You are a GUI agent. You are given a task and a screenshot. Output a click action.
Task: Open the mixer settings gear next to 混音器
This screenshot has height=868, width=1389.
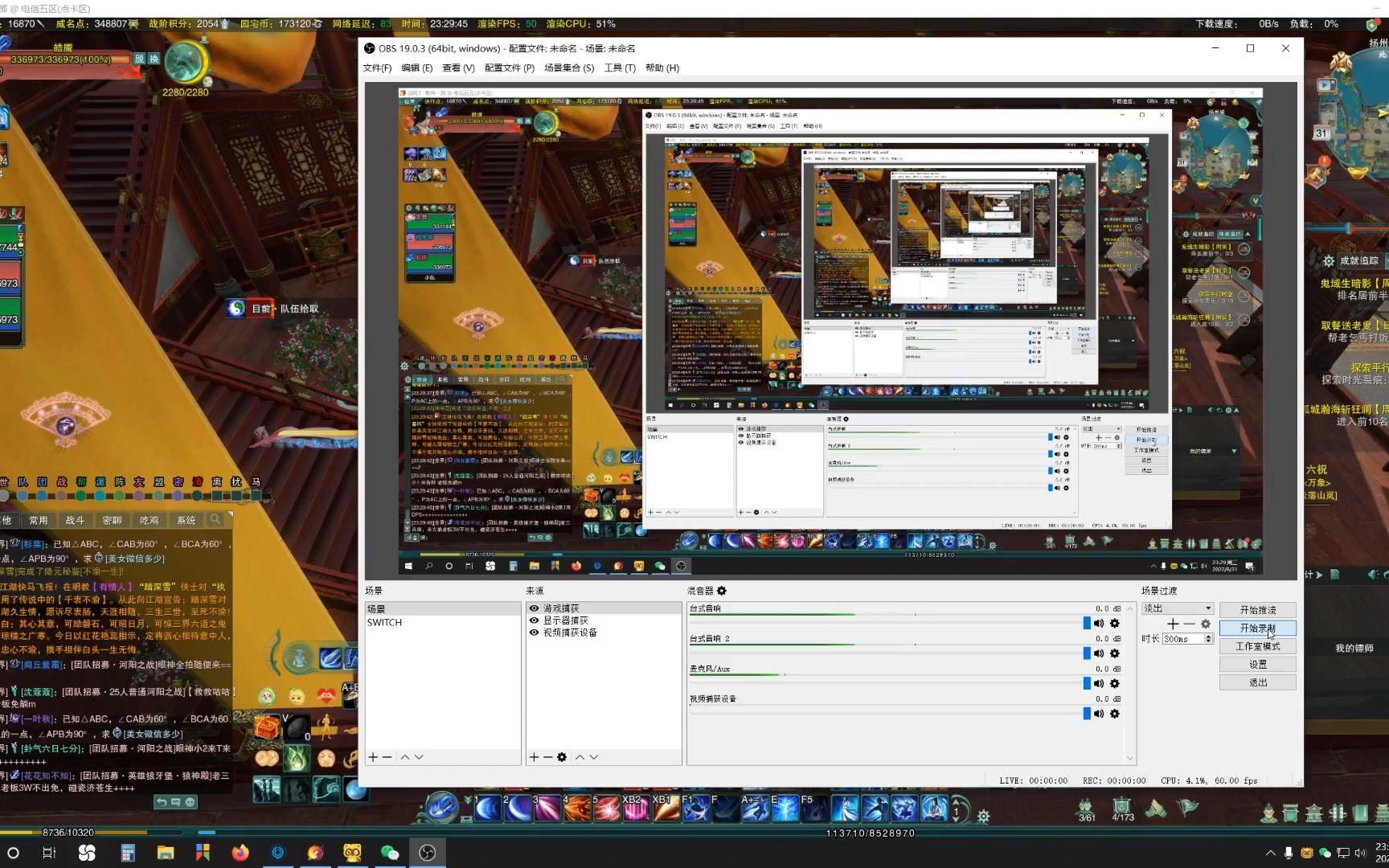tap(722, 591)
